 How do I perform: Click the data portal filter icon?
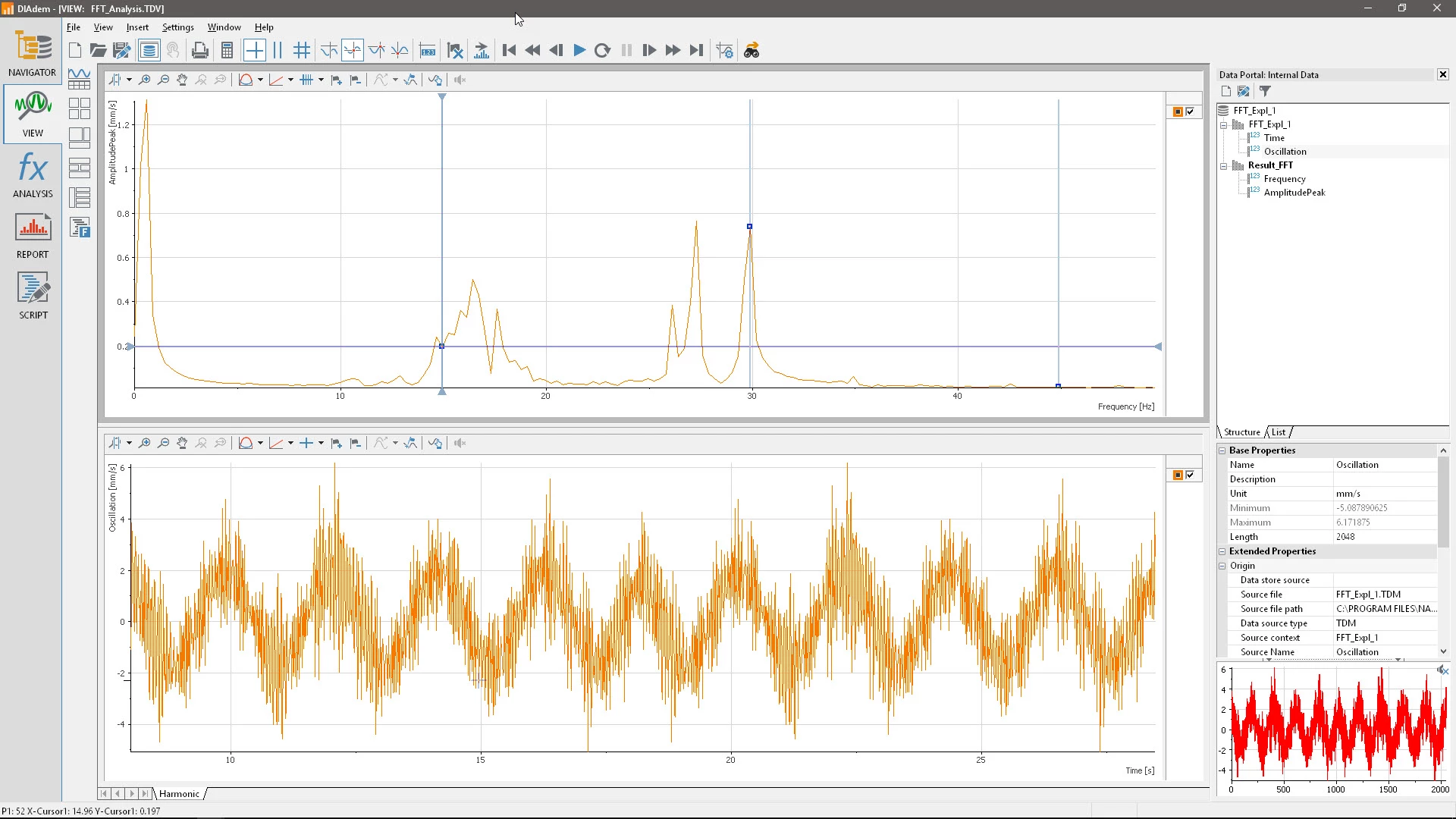(1265, 91)
